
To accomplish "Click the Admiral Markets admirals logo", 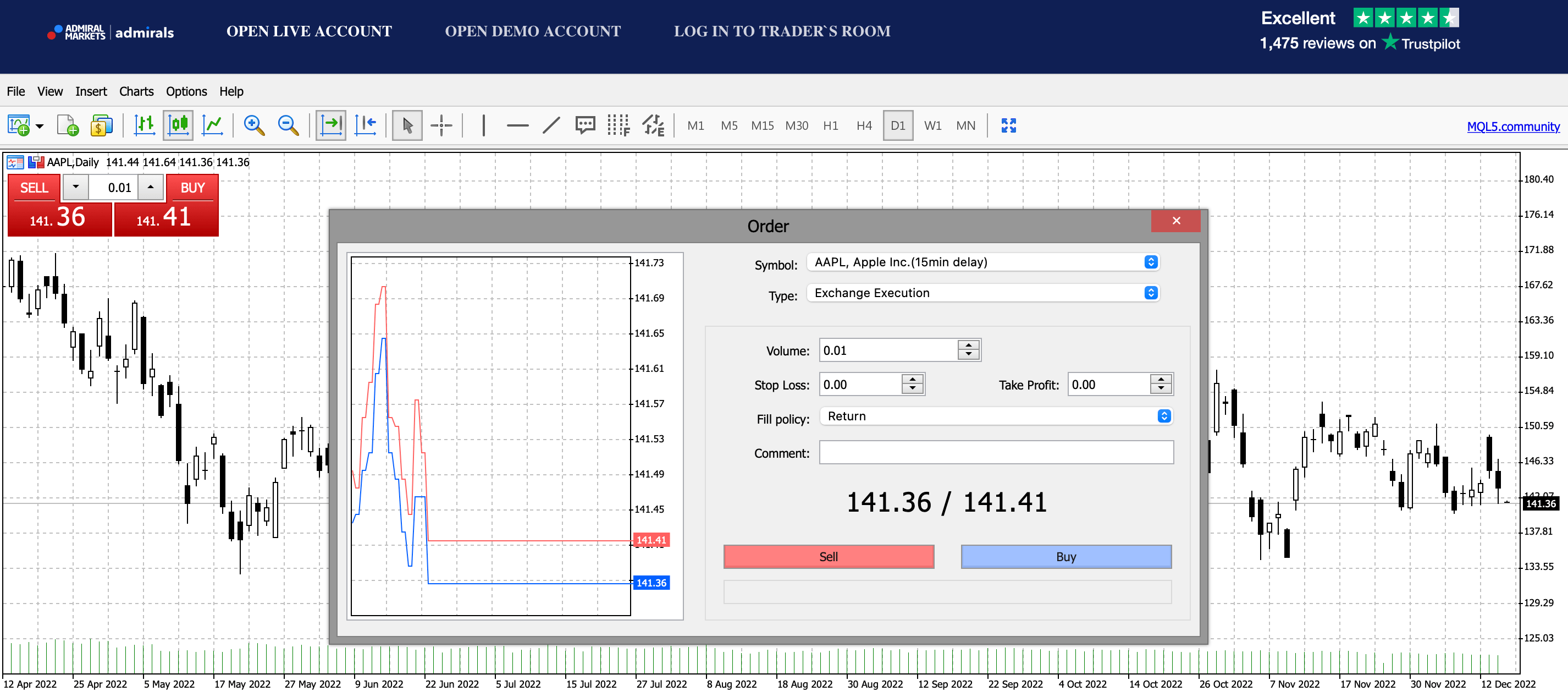I will pos(111,32).
